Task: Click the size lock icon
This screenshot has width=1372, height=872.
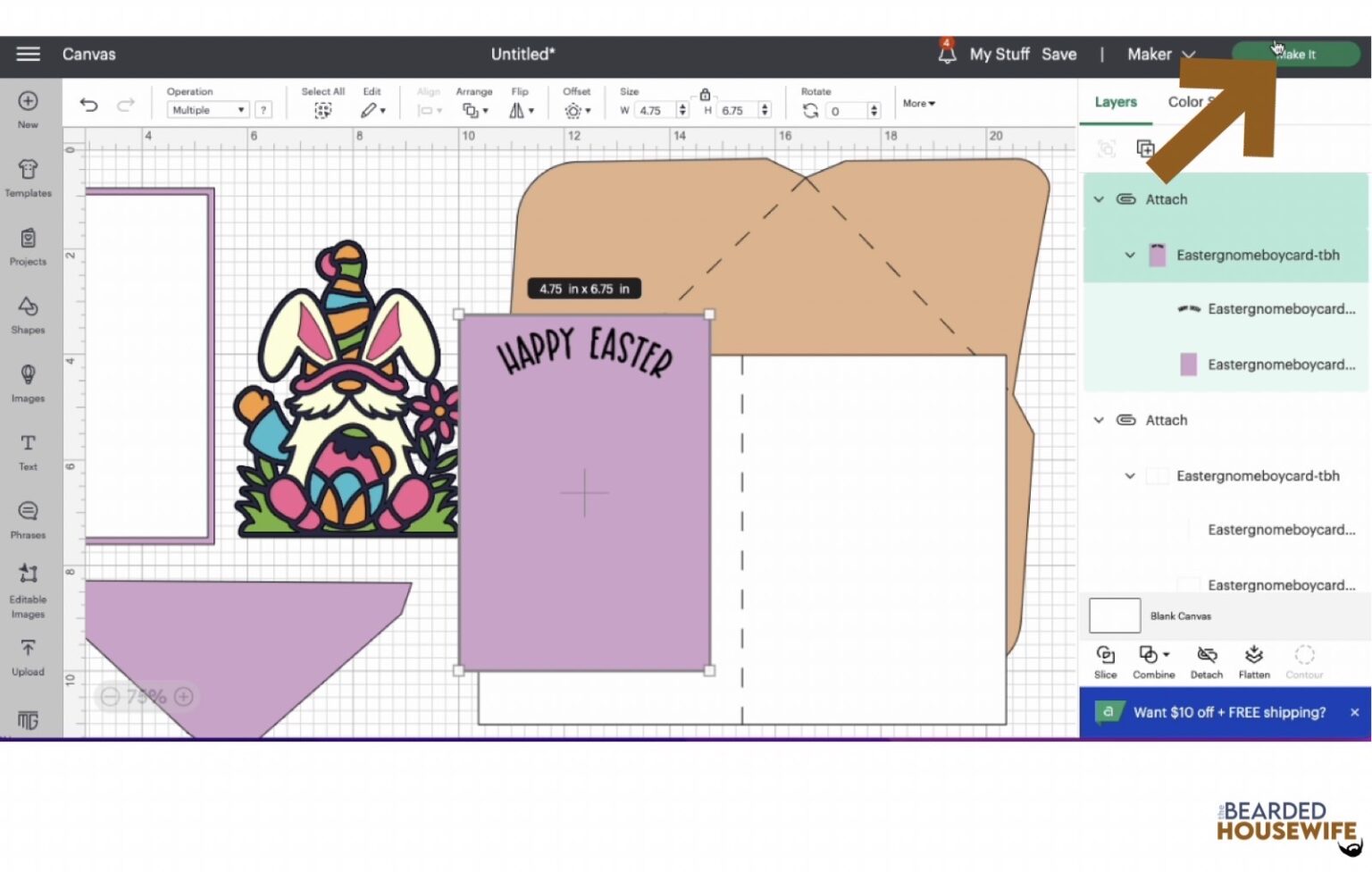Action: pos(705,94)
